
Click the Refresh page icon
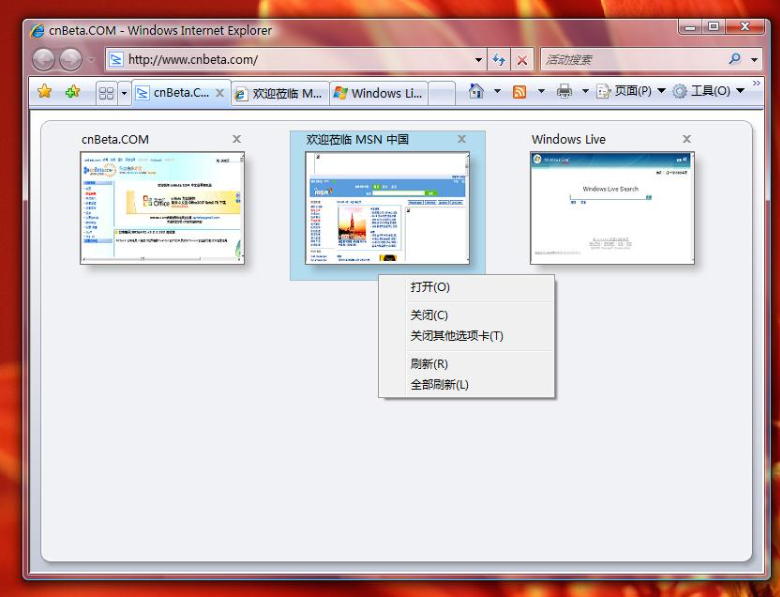pyautogui.click(x=499, y=60)
